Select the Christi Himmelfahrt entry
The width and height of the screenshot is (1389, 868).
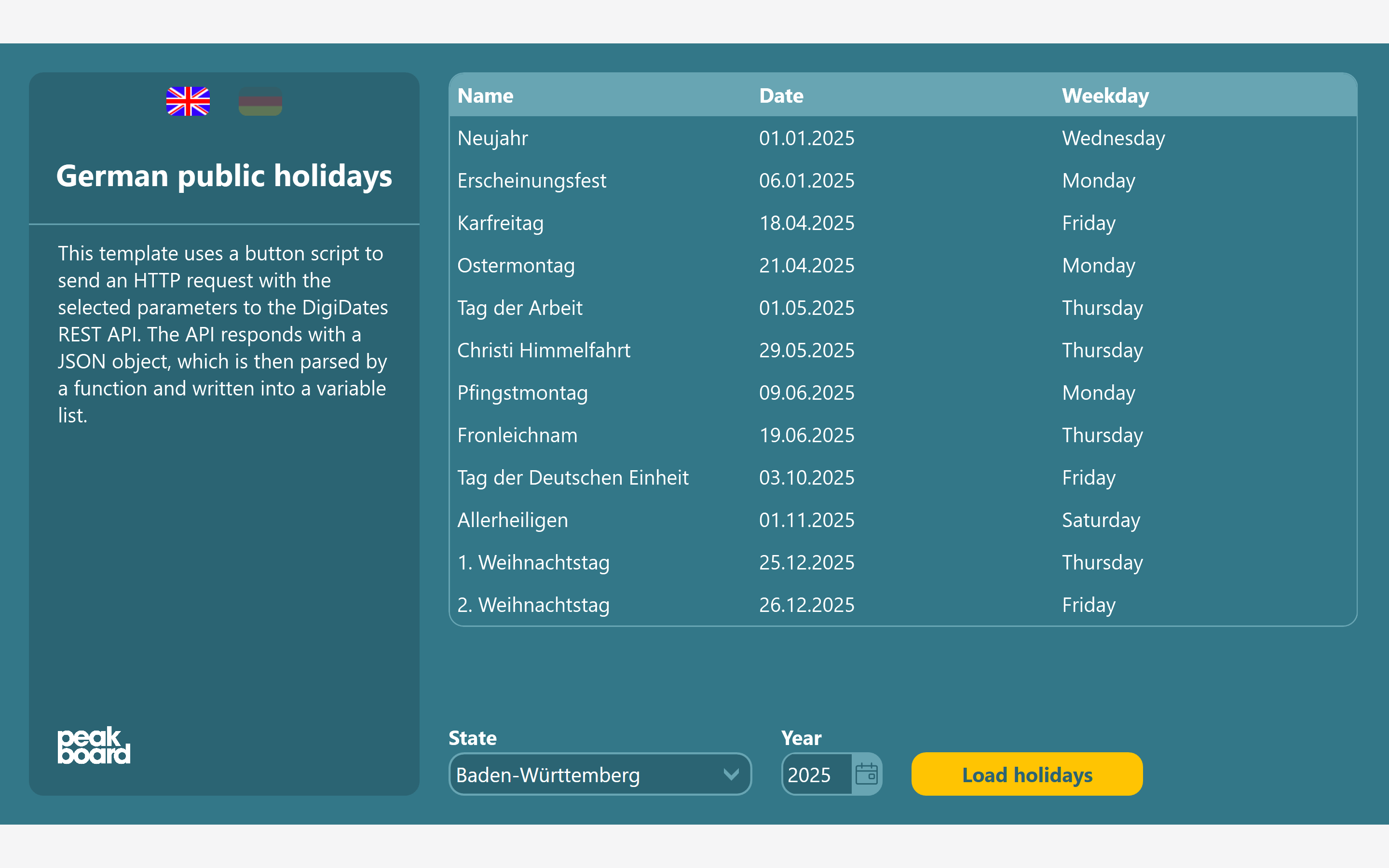click(544, 350)
